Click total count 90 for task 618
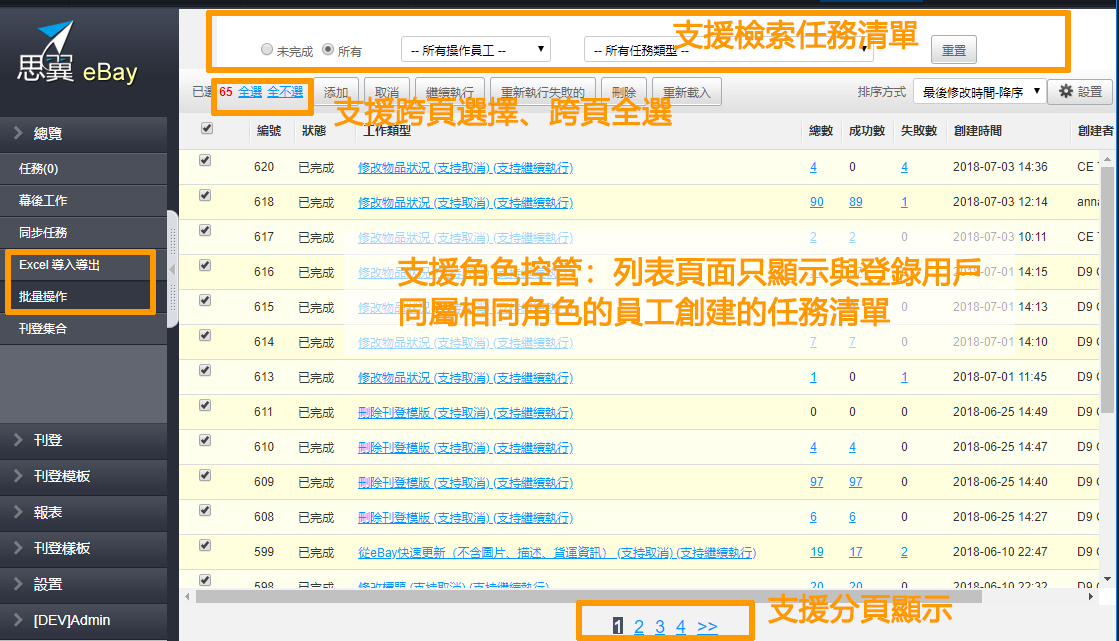This screenshot has height=641, width=1119. (816, 202)
